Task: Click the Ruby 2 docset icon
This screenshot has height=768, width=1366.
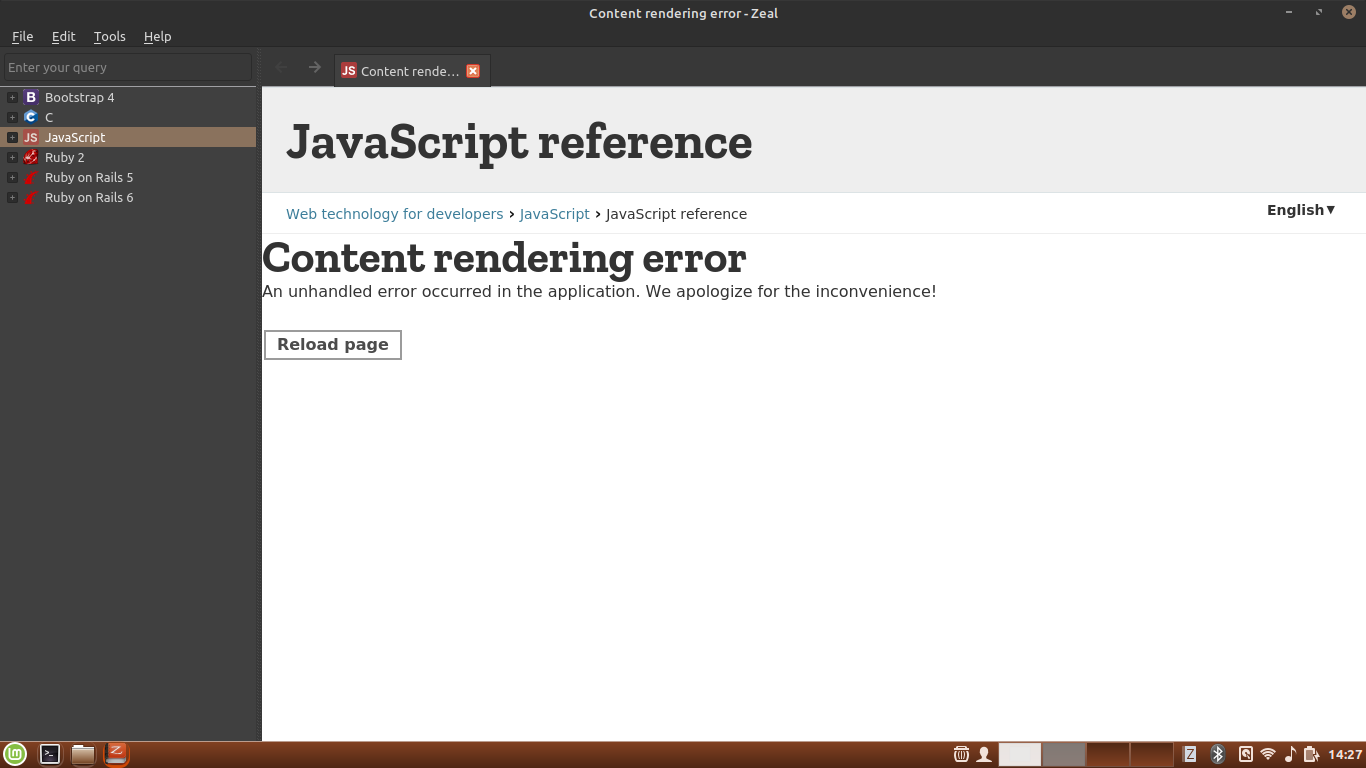Action: pyautogui.click(x=31, y=157)
